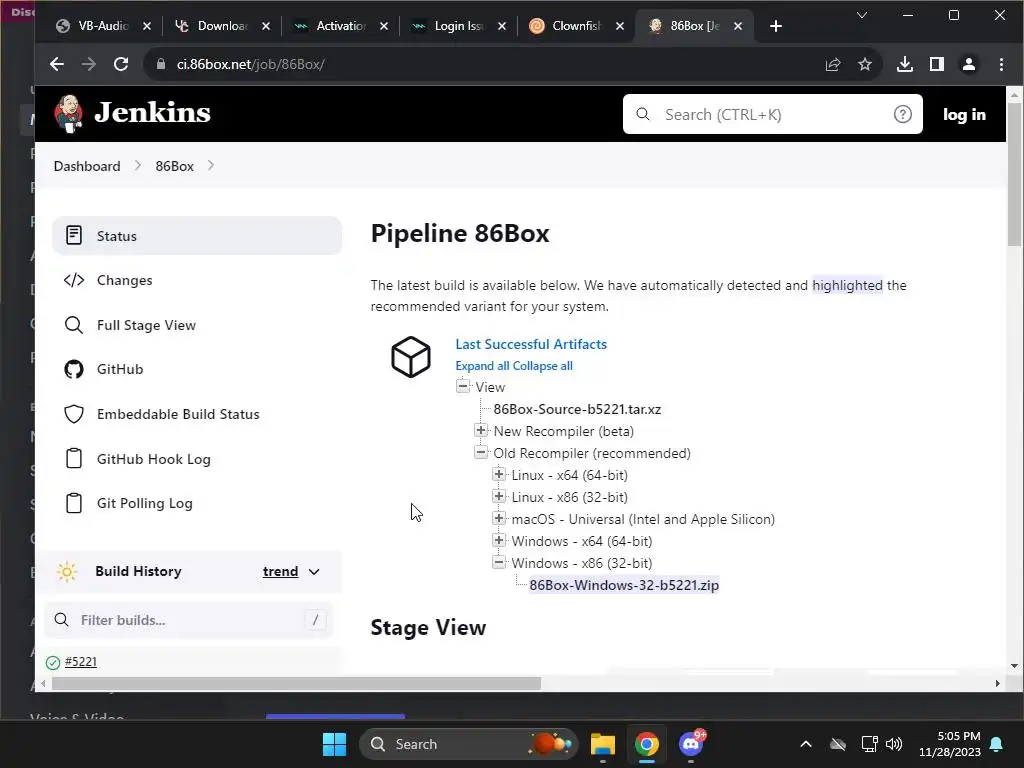Open Windows Start menu

pyautogui.click(x=334, y=744)
